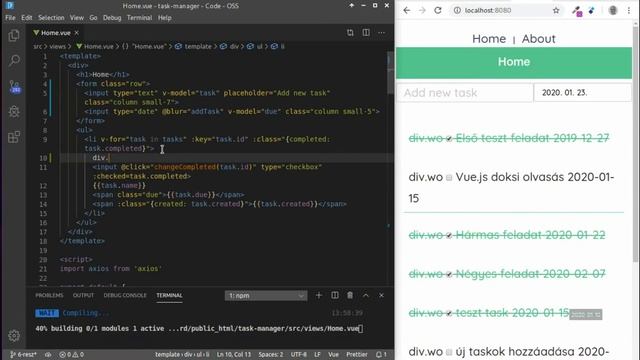640x360 pixels.
Task: Click the browser Back arrow
Action: click(407, 11)
